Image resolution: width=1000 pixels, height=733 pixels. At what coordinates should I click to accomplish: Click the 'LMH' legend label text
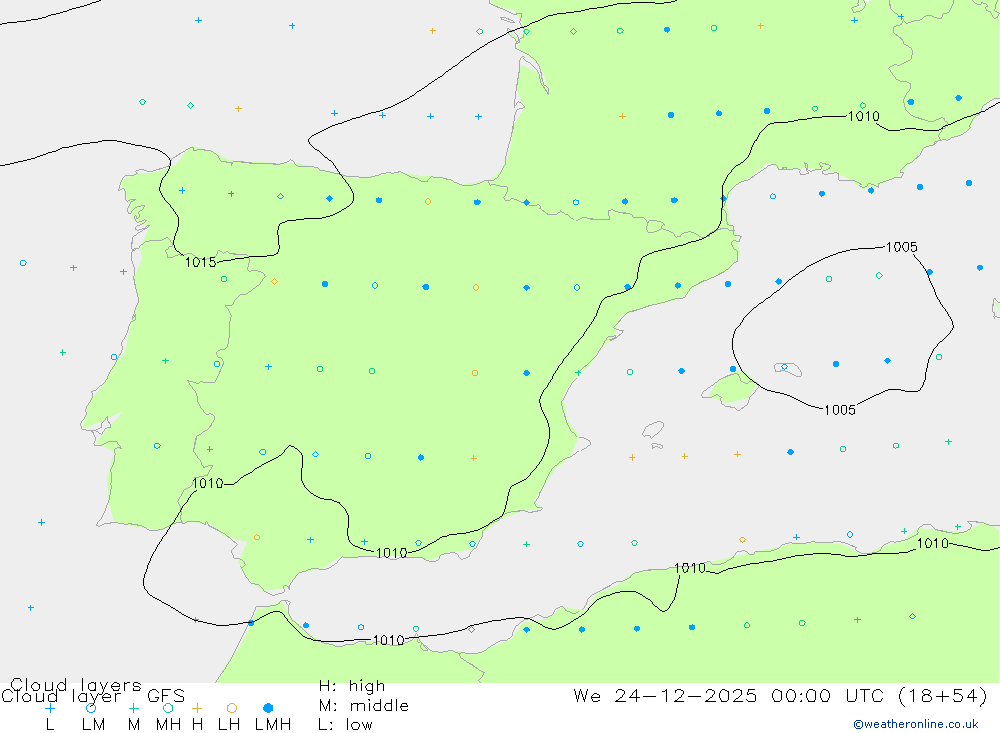click(x=273, y=725)
